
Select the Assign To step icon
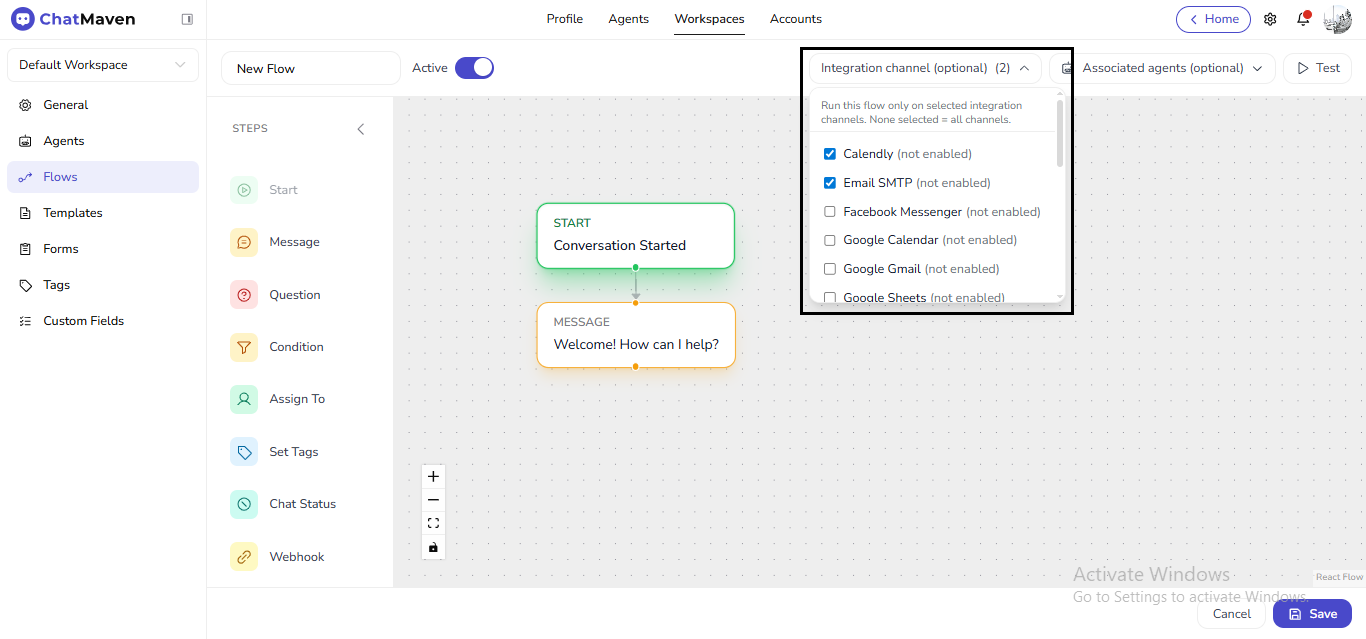[x=242, y=398]
